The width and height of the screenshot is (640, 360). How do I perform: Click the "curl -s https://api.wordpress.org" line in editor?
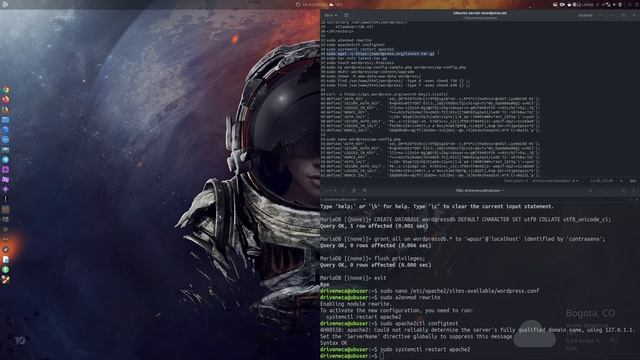[x=387, y=94]
